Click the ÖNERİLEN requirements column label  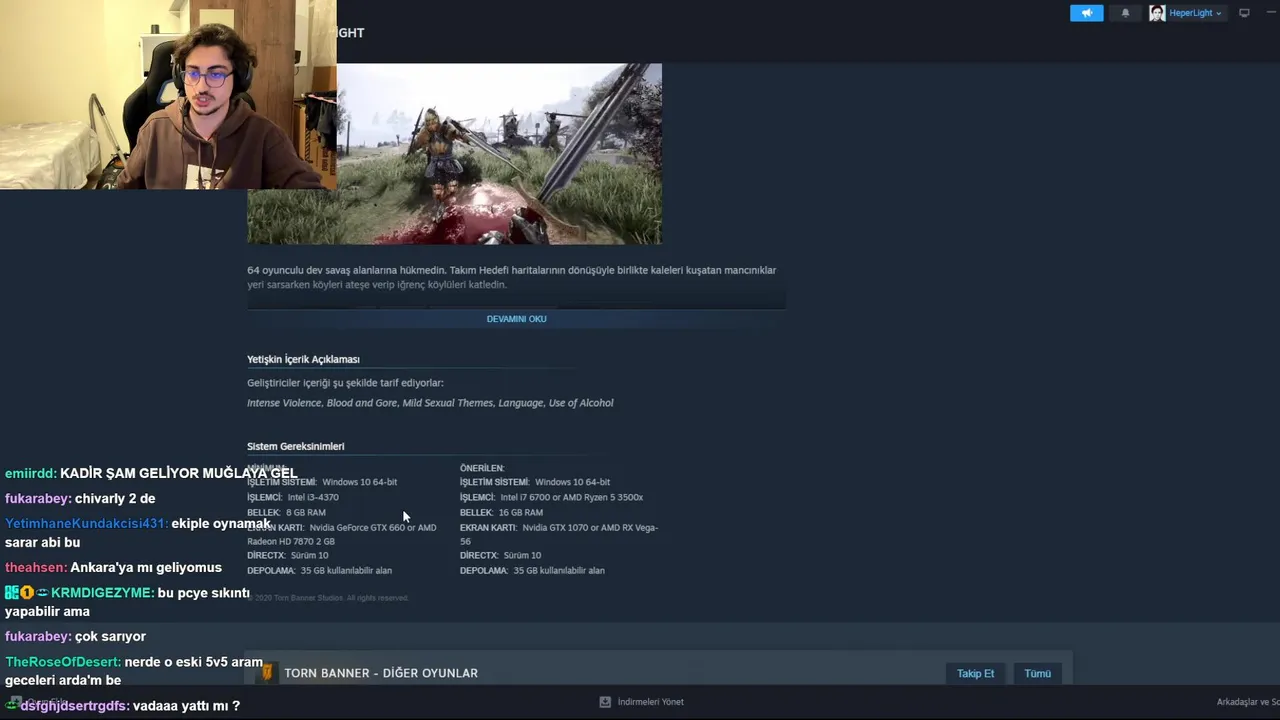click(x=482, y=468)
